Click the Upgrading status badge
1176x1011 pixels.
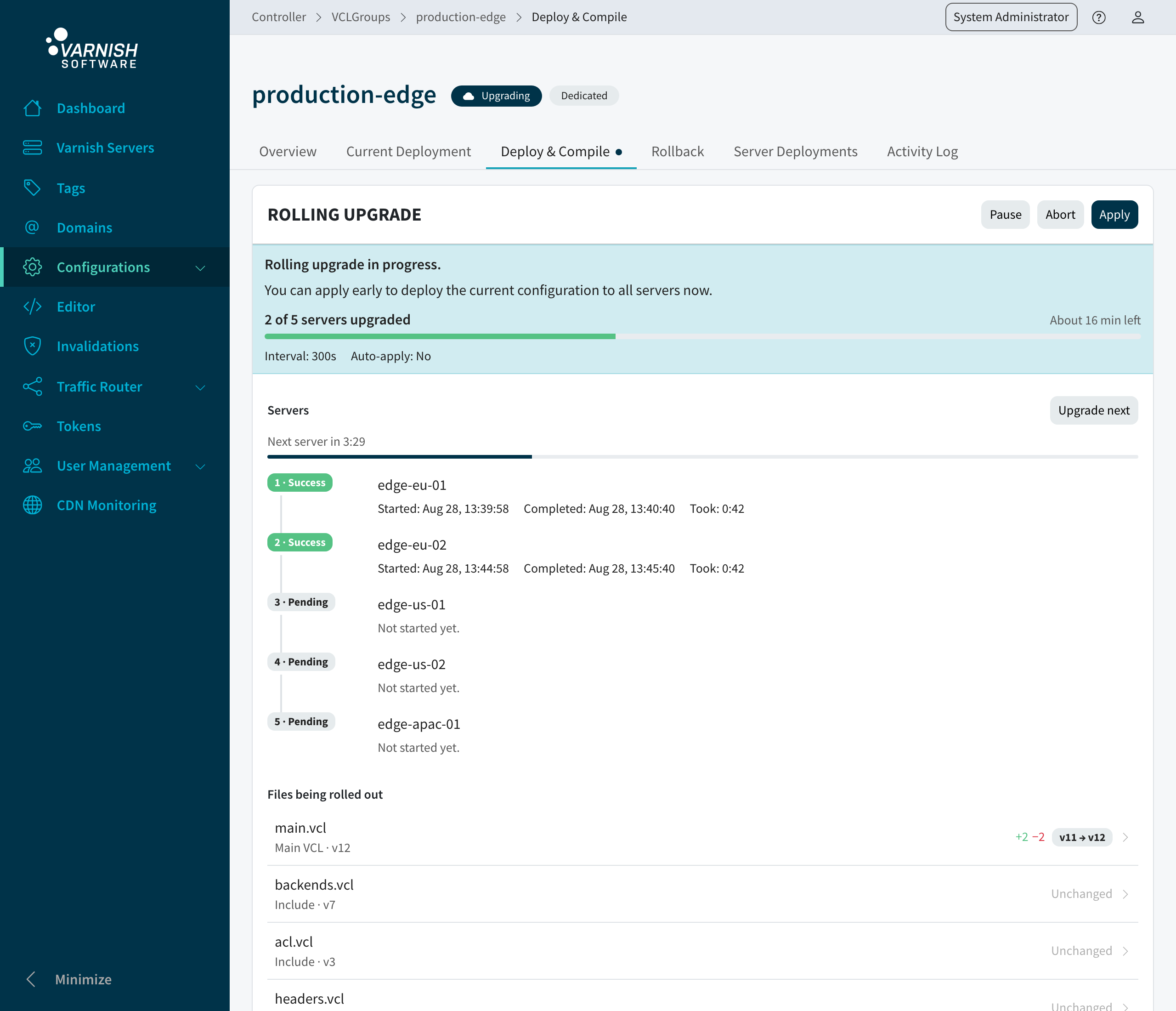coord(496,96)
